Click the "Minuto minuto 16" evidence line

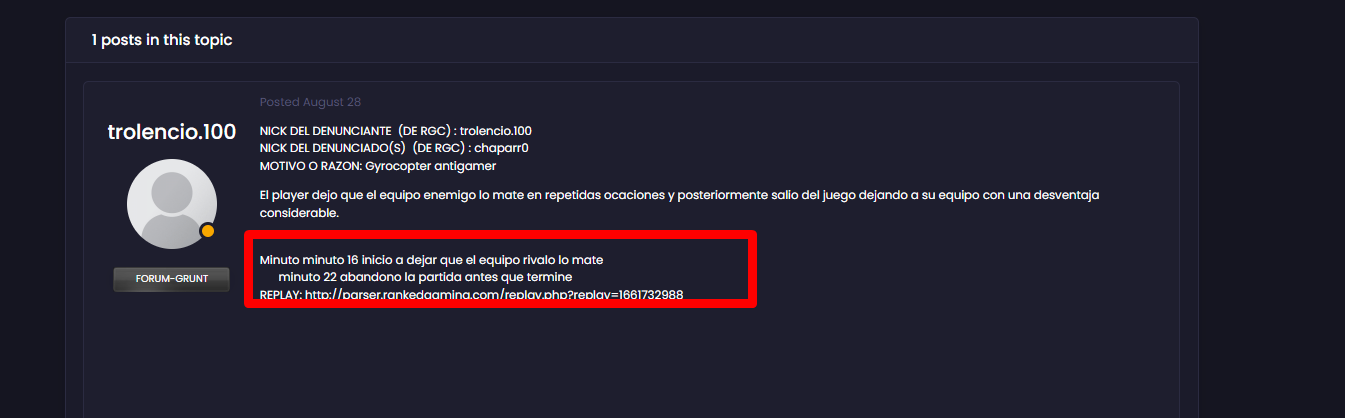[431, 260]
